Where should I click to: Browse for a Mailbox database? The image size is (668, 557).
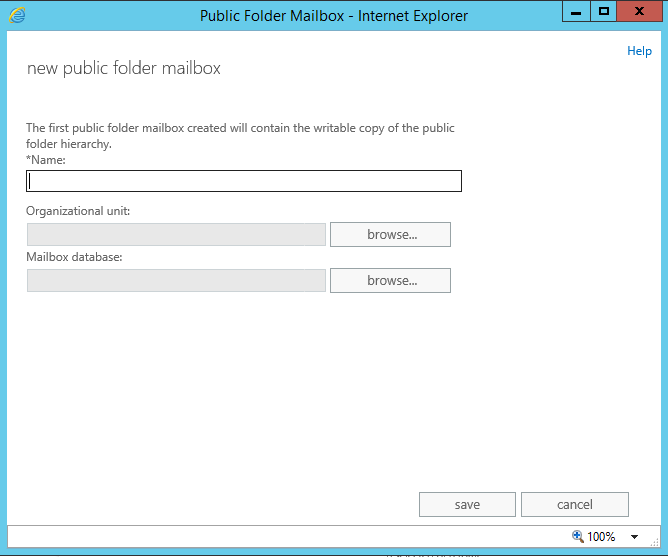point(390,280)
